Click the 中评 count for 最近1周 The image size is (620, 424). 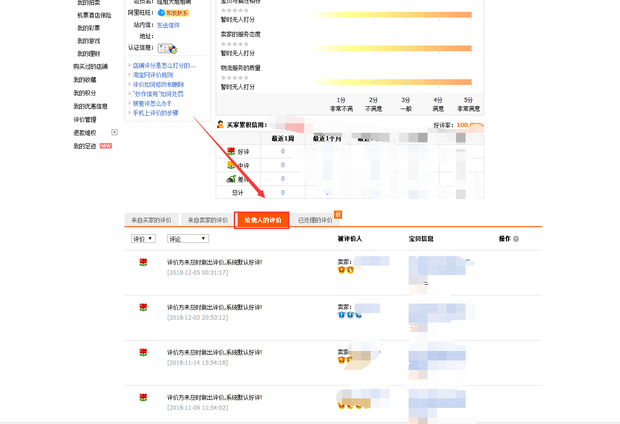pyautogui.click(x=283, y=165)
